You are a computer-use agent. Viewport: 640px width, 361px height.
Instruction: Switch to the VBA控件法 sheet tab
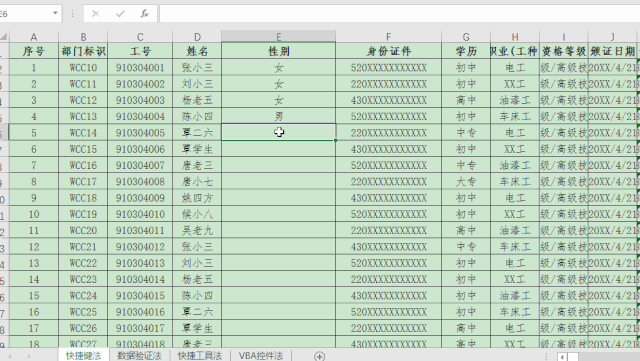pyautogui.click(x=261, y=355)
